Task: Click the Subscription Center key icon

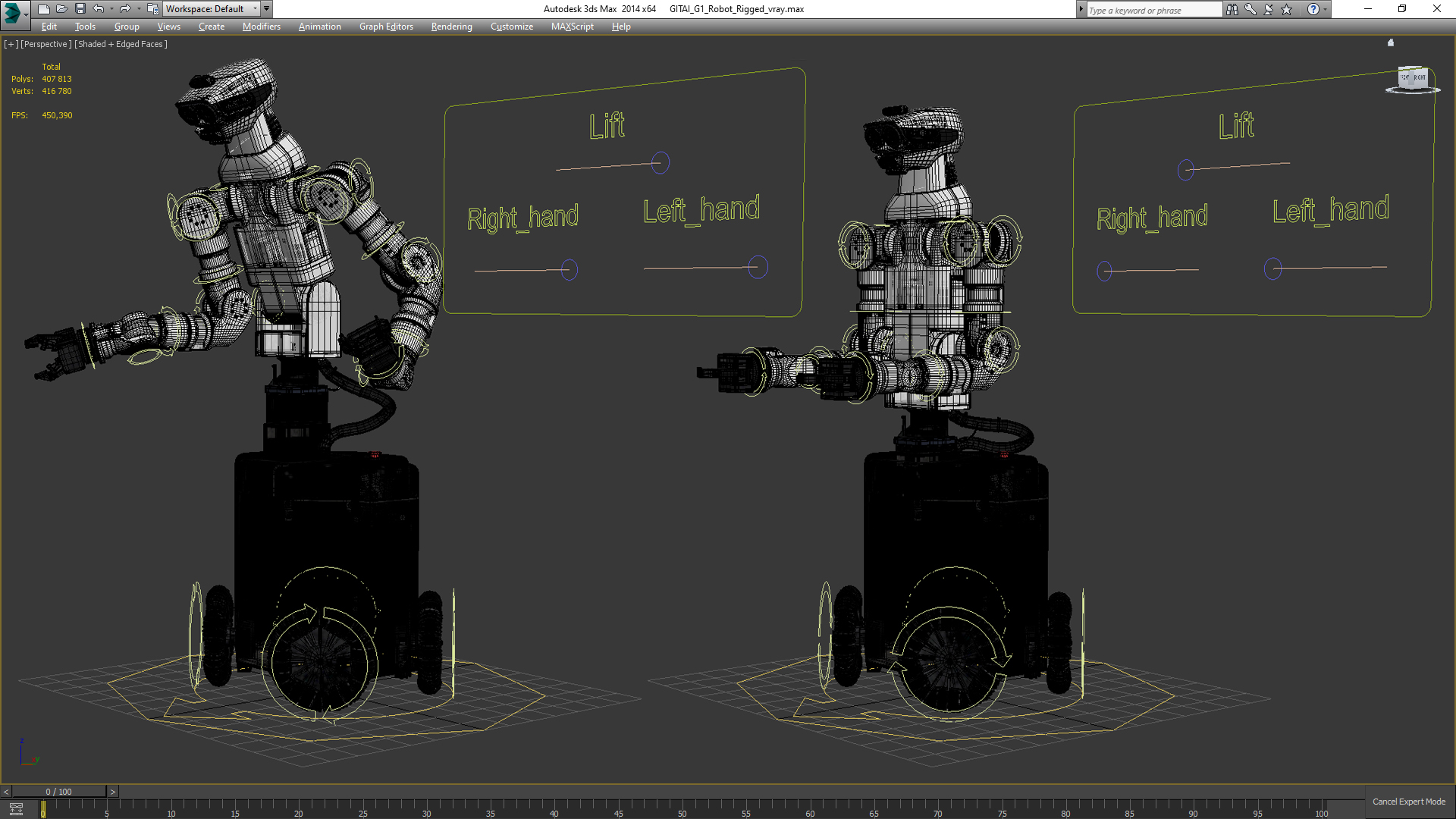Action: click(x=1250, y=9)
